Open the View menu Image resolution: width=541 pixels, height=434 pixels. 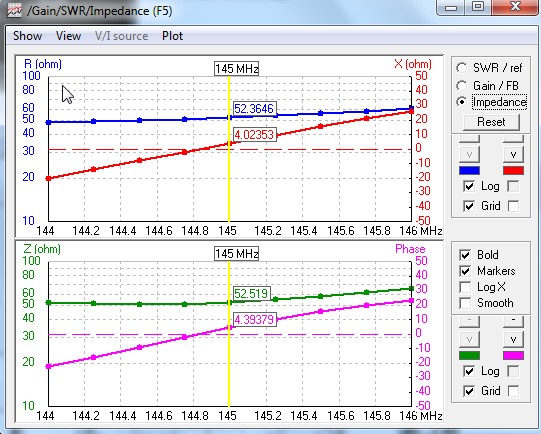click(x=68, y=36)
